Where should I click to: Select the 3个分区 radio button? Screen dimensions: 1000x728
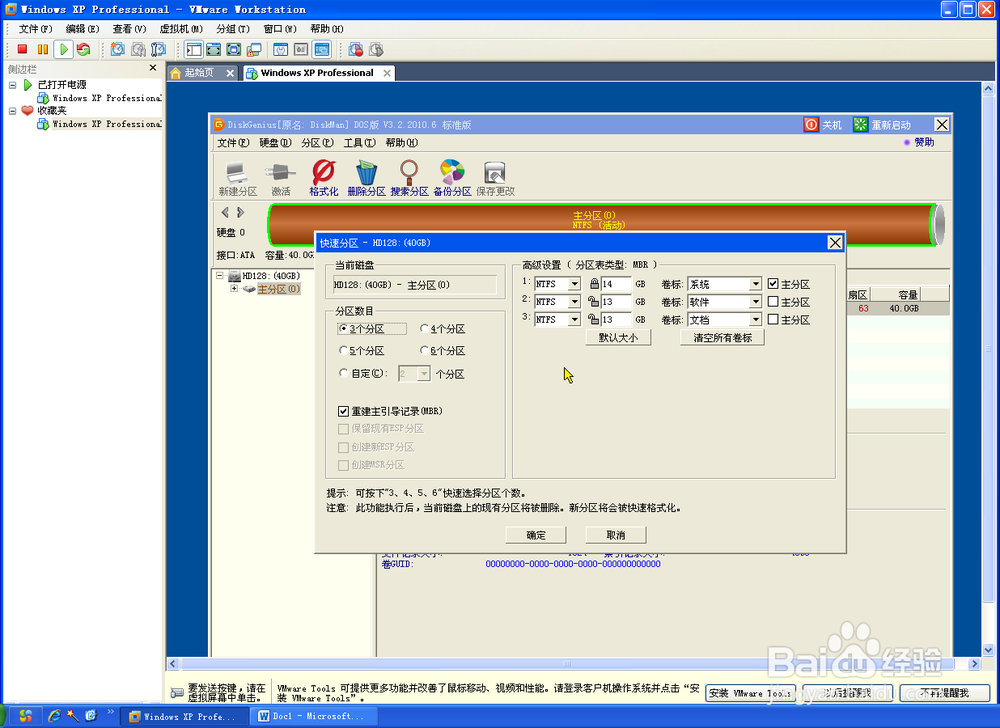(344, 329)
